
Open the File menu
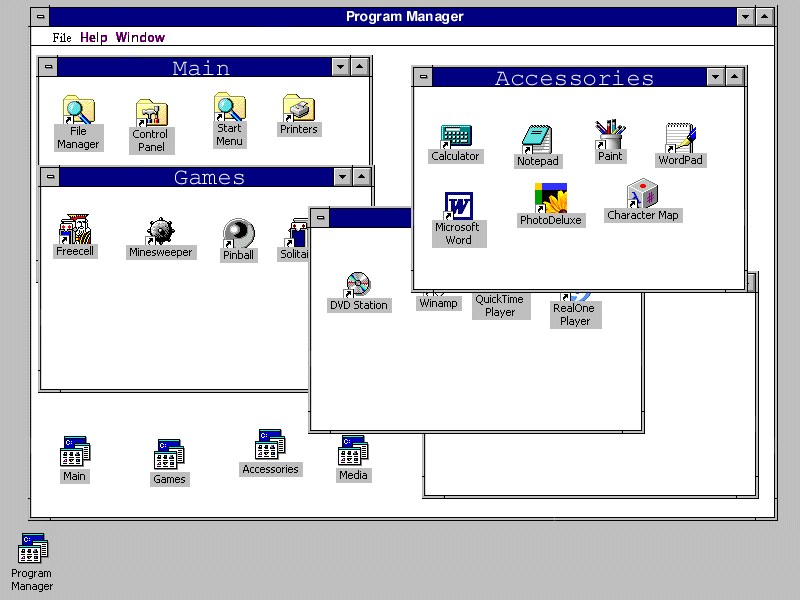(x=62, y=37)
